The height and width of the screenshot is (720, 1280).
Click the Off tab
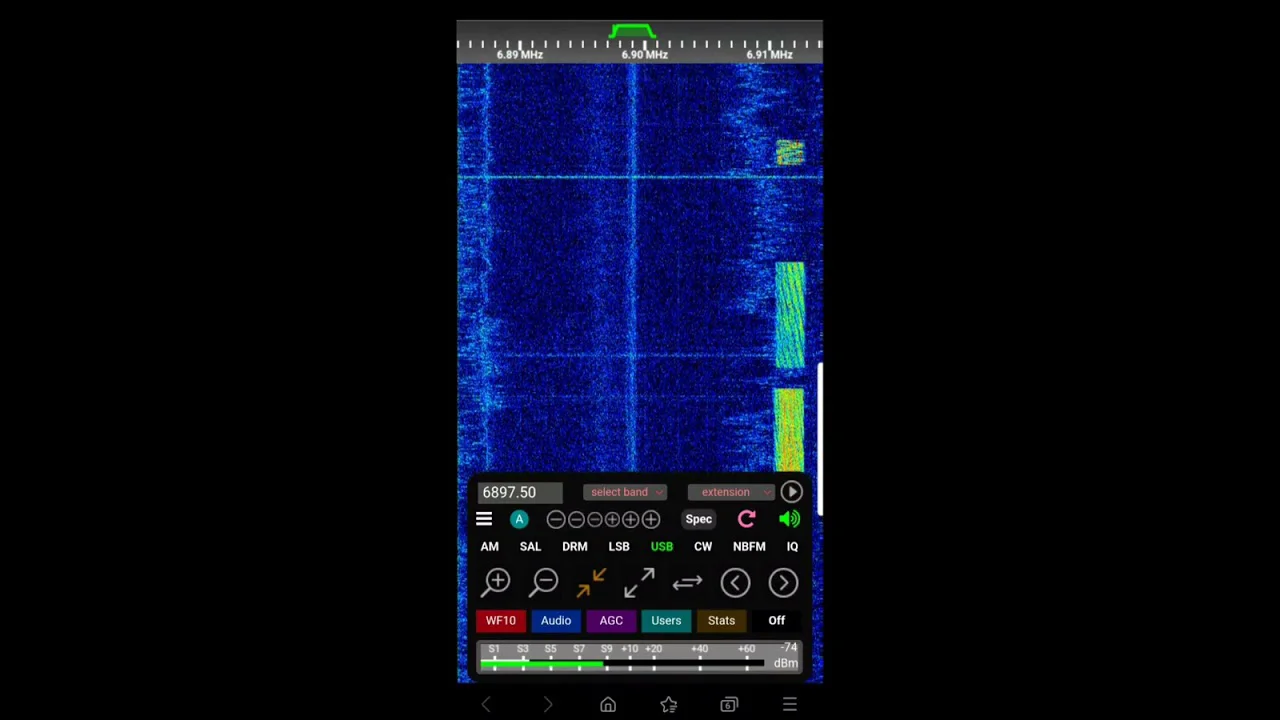777,621
